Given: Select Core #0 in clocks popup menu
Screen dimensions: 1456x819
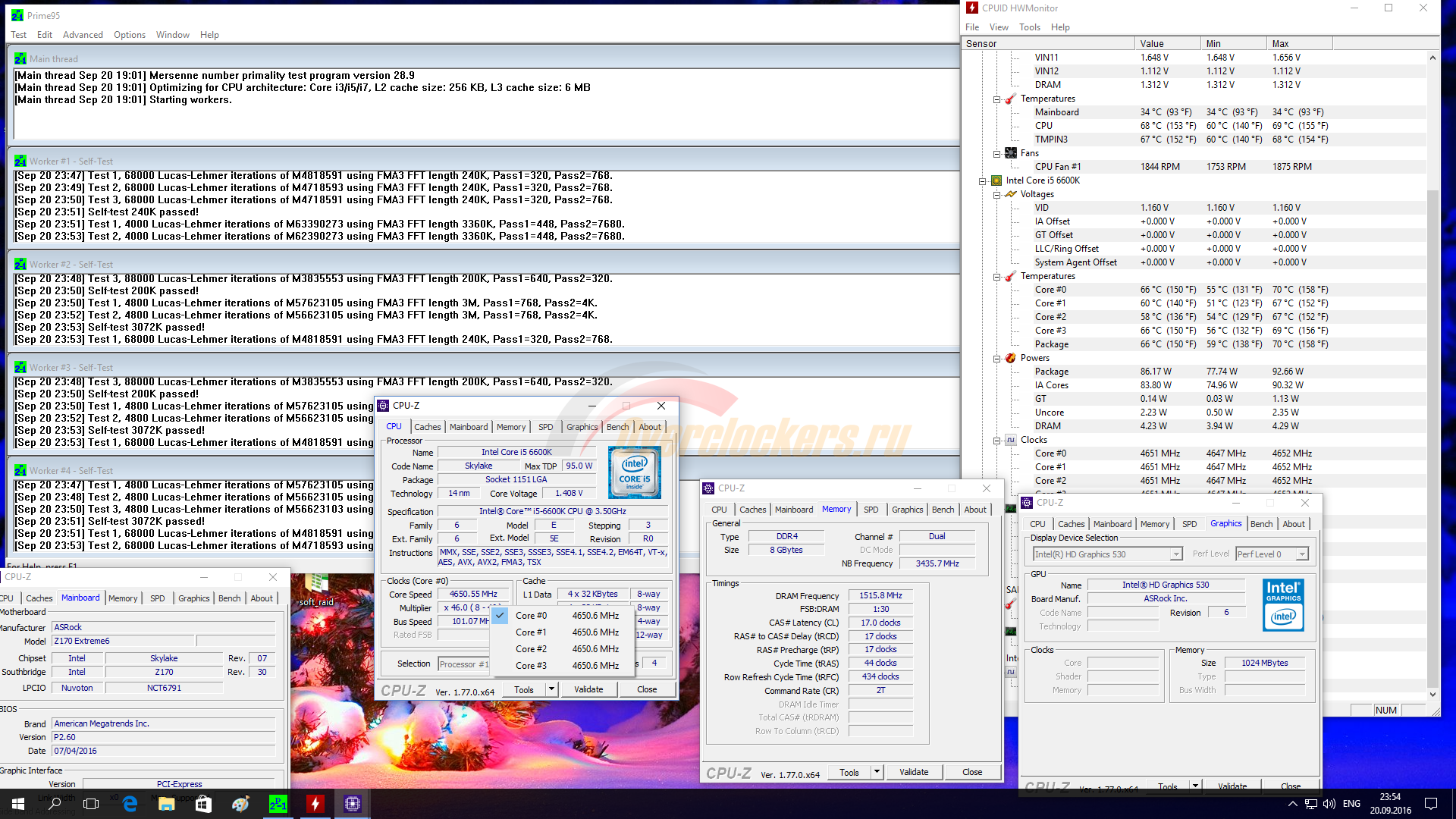Looking at the screenshot, I should [x=531, y=616].
